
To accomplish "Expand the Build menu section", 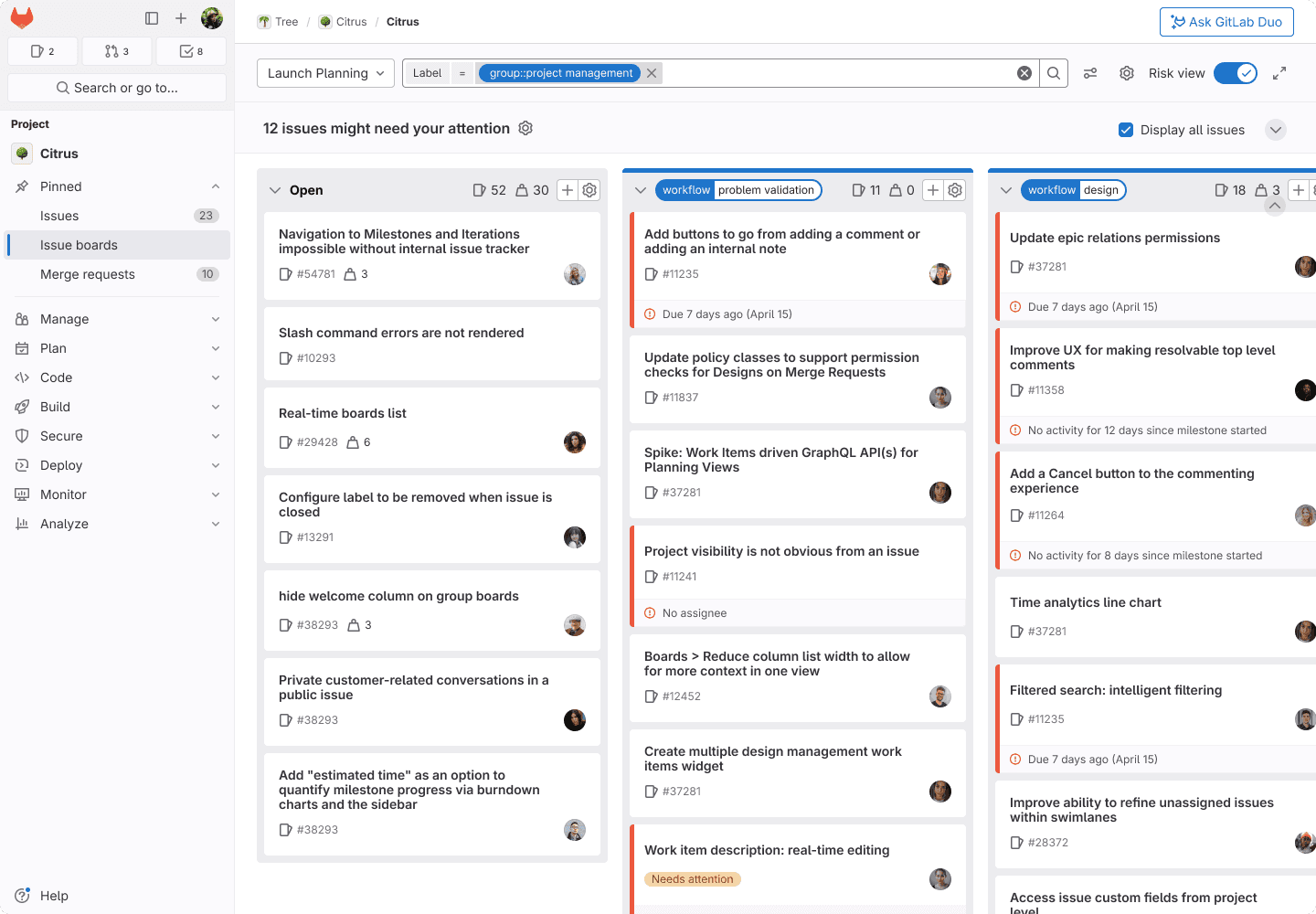I will [117, 407].
